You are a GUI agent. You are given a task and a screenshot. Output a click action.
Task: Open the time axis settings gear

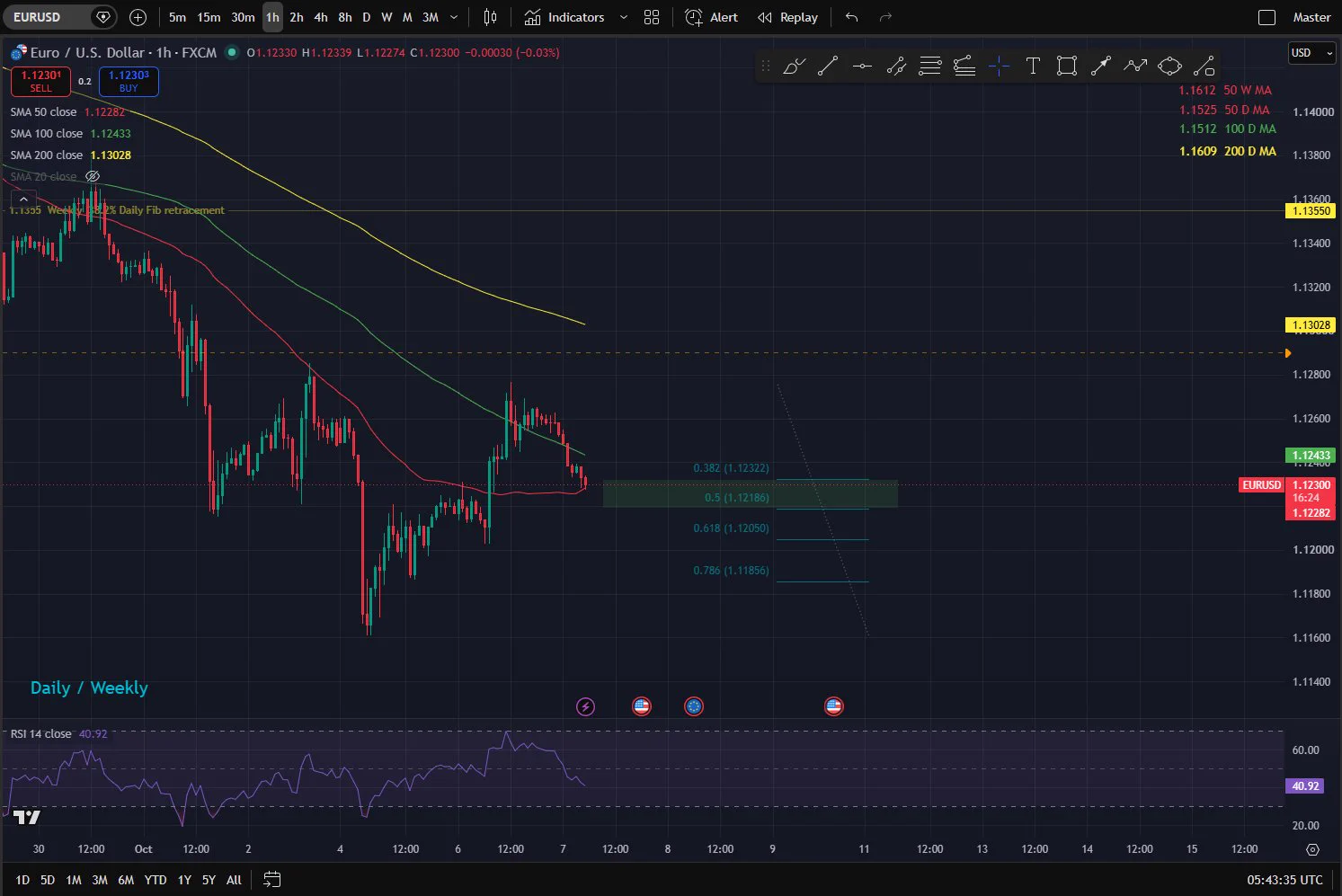click(1312, 849)
